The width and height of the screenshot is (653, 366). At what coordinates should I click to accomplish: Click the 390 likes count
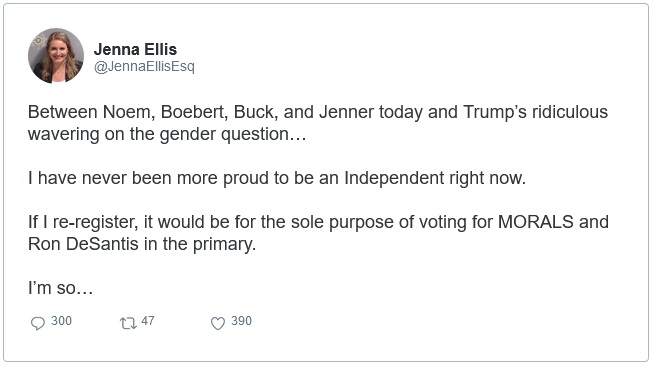point(242,321)
